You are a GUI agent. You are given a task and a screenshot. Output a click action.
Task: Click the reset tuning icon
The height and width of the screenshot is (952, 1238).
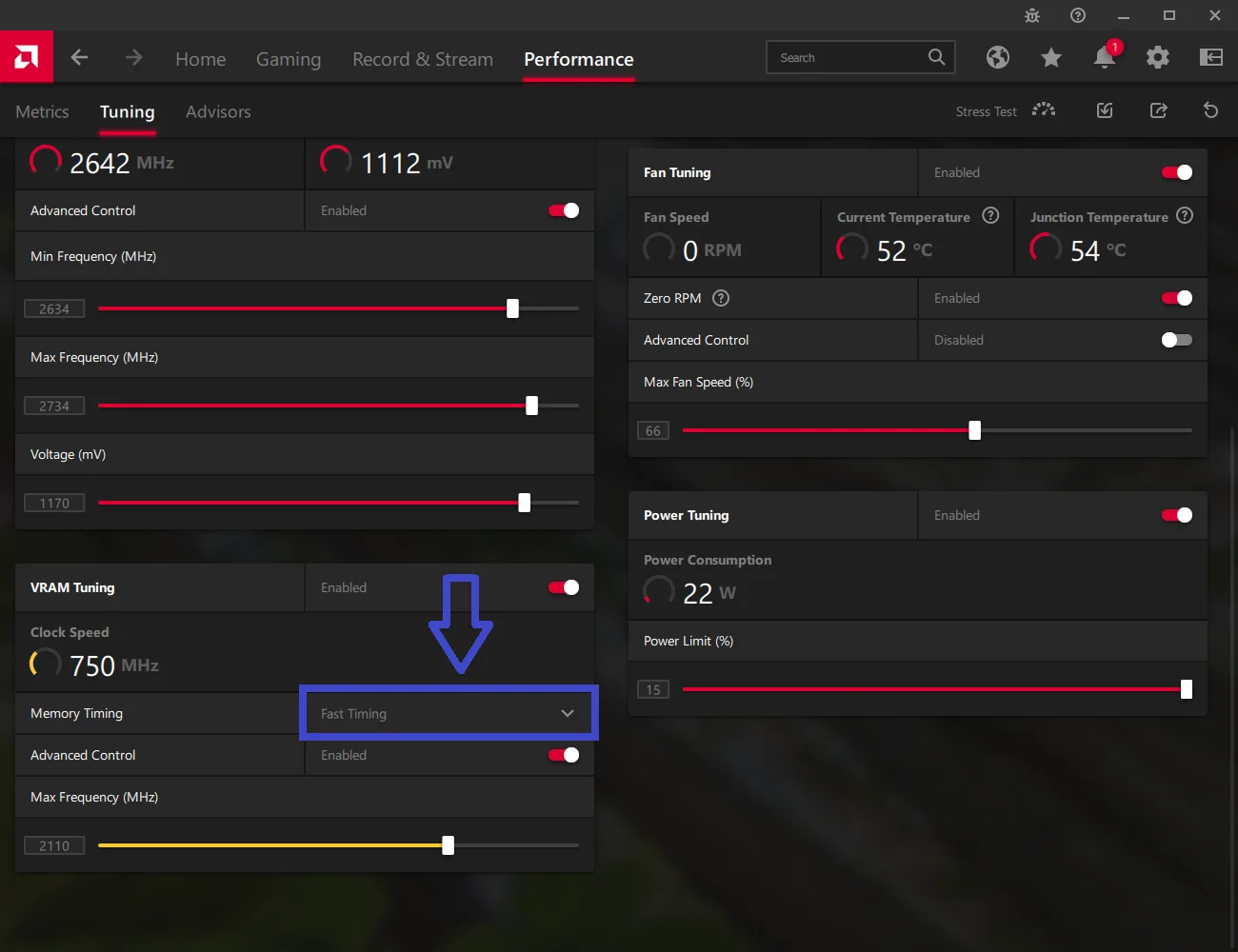click(1211, 110)
